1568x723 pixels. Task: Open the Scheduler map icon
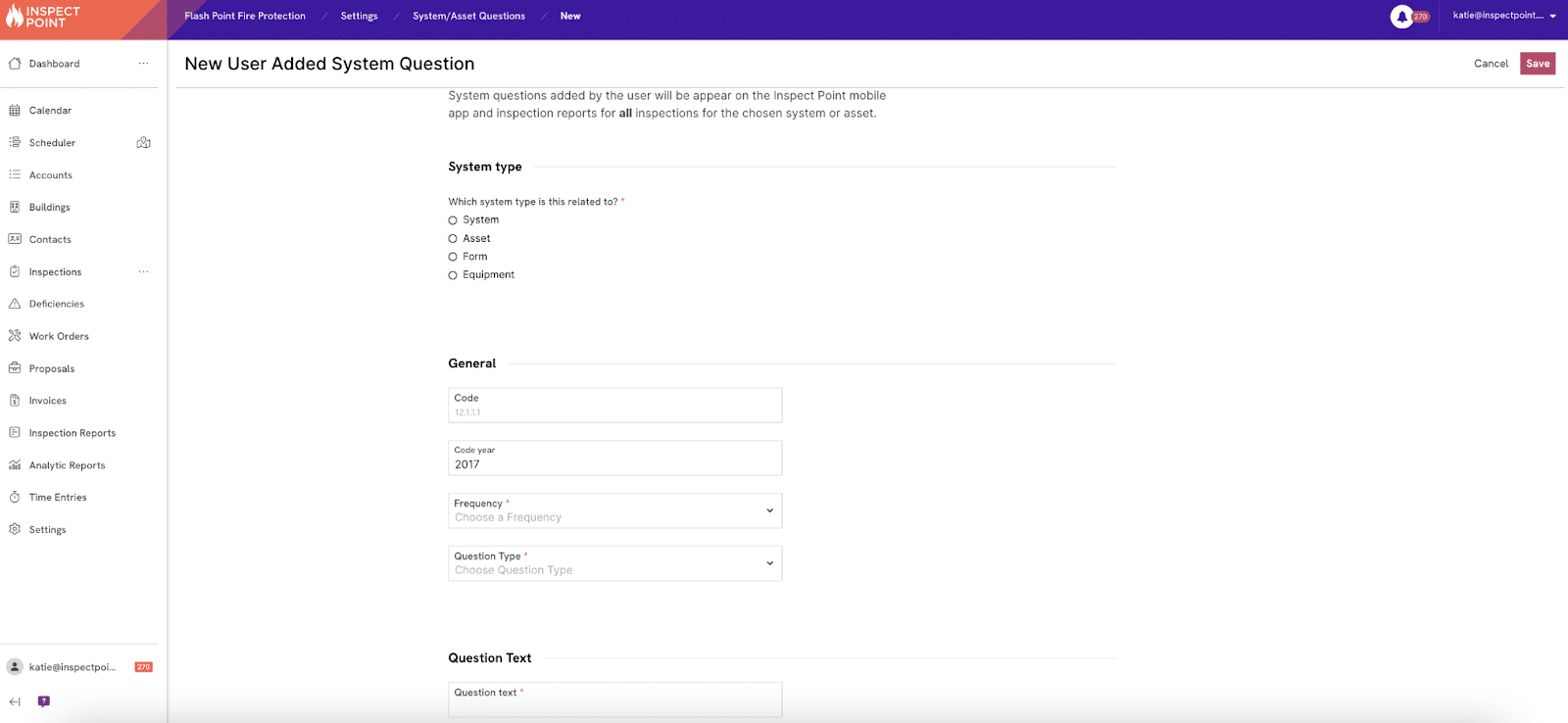click(143, 143)
